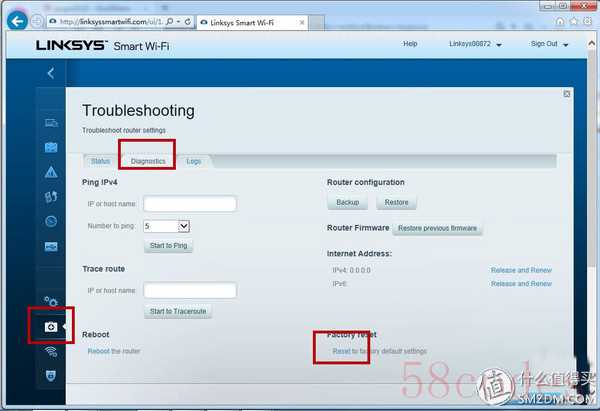The image size is (600, 411).
Task: Switch to the Status tab
Action: (x=100, y=161)
